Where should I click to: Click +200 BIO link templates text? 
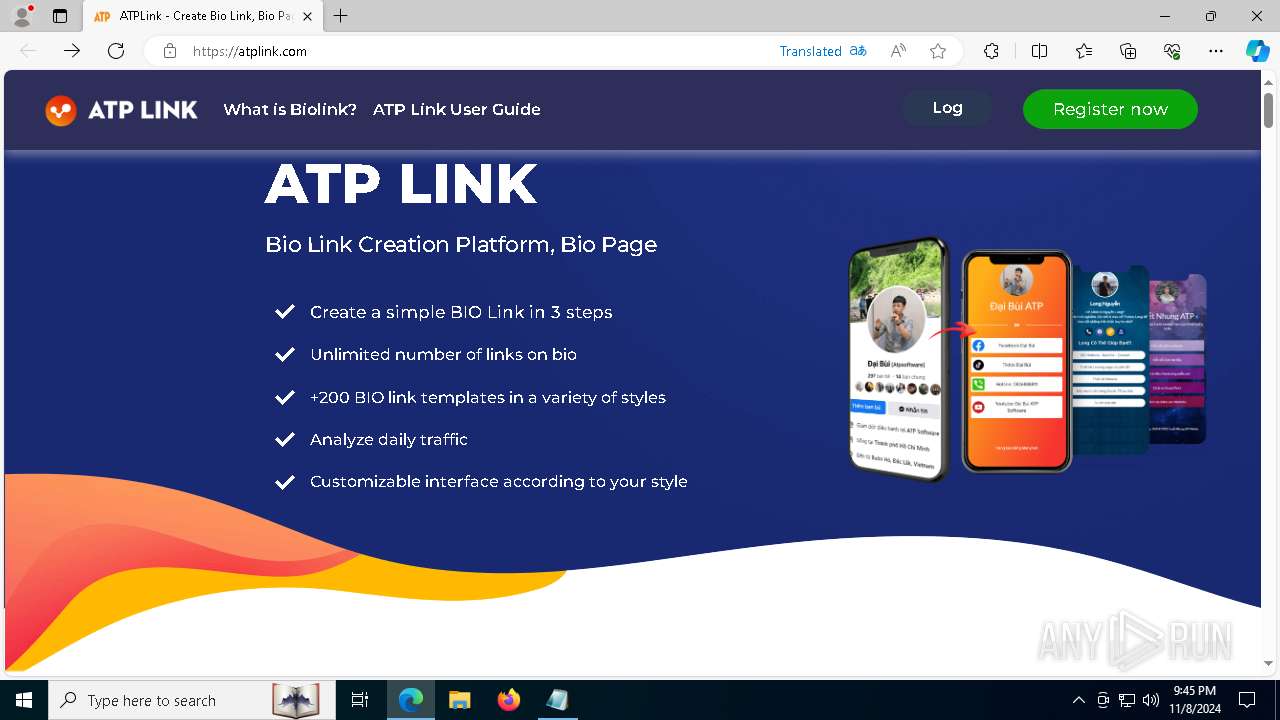488,397
